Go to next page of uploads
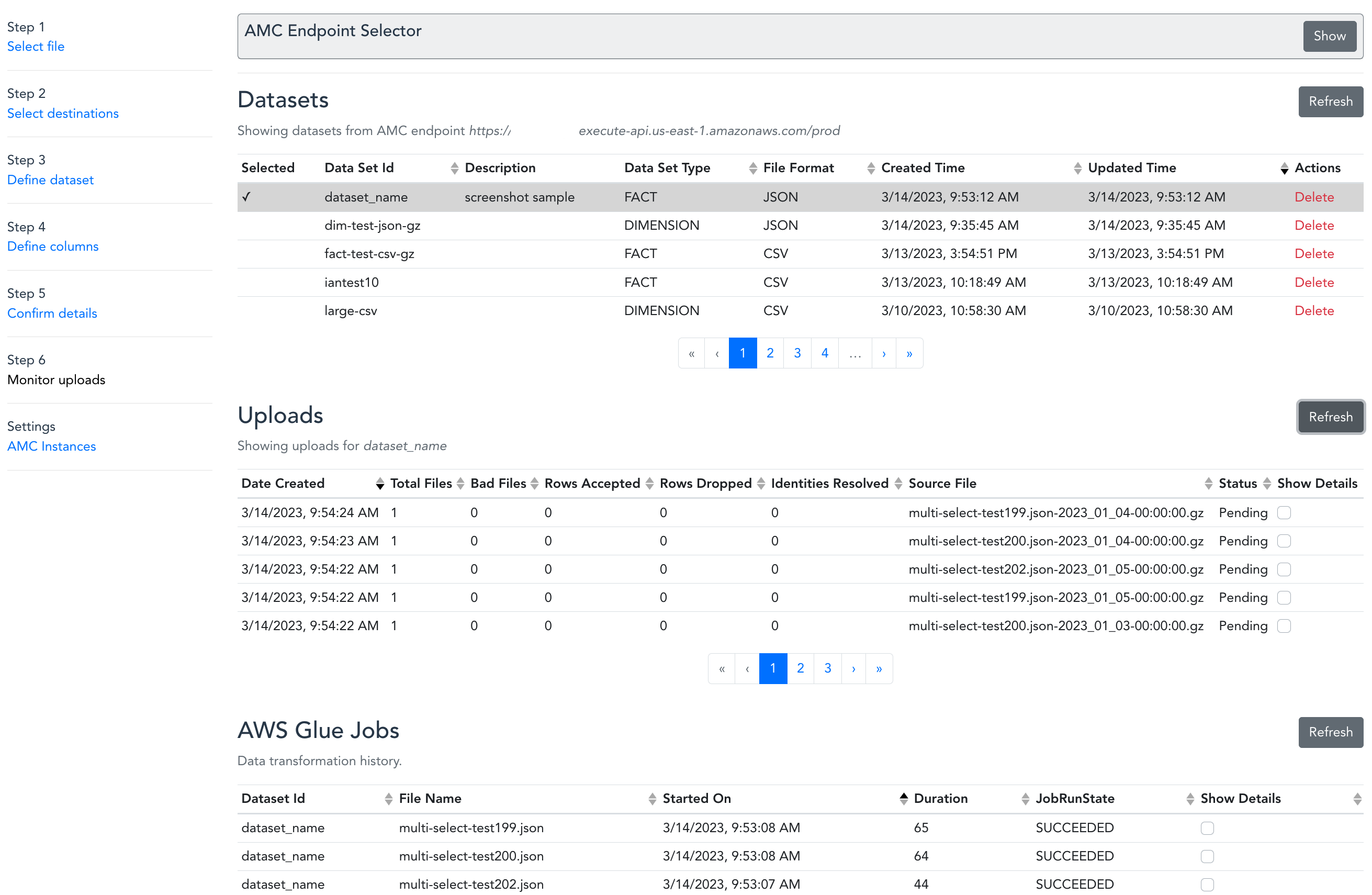1372x895 pixels. pos(853,668)
